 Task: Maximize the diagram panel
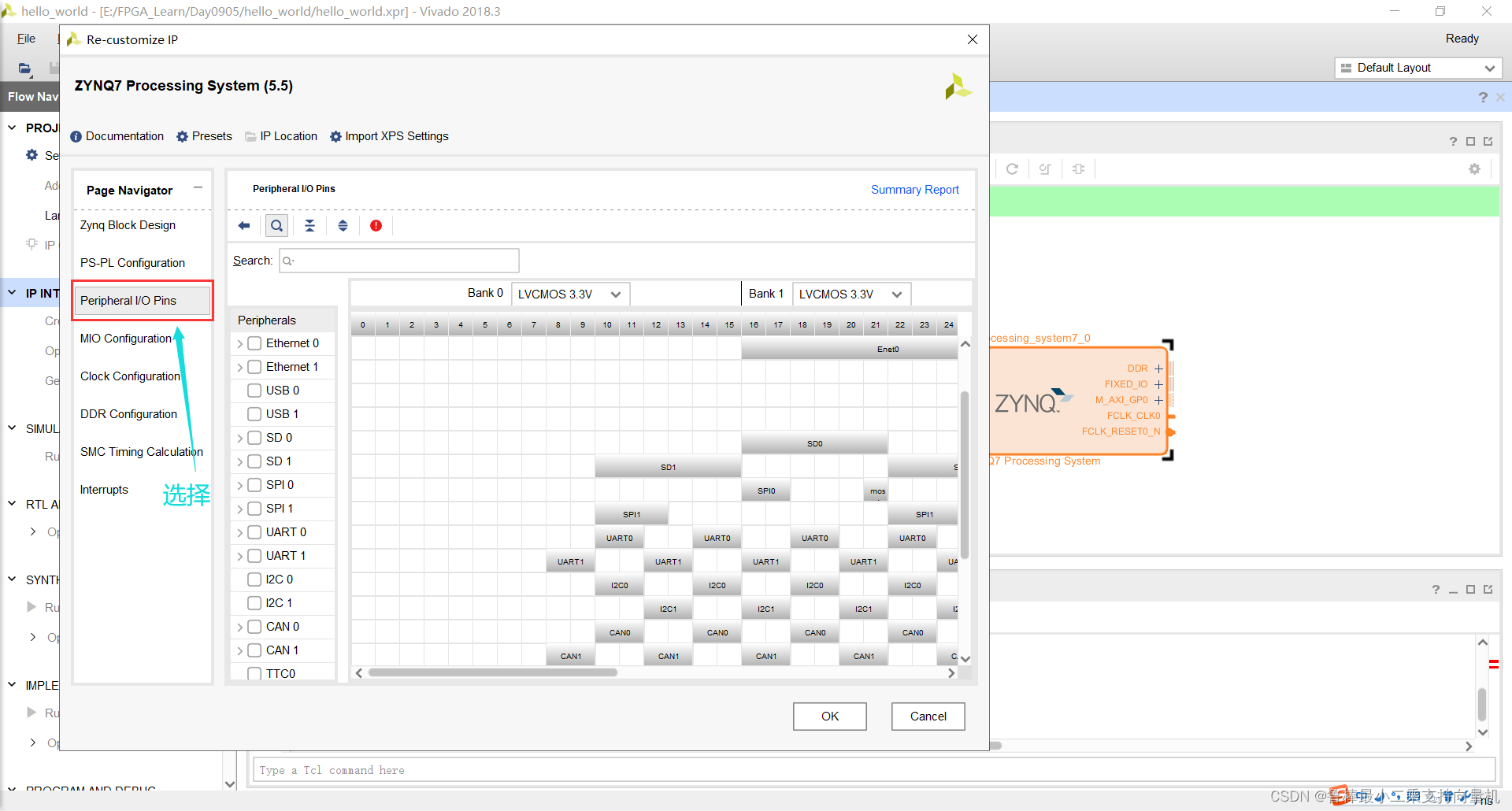pos(1470,142)
